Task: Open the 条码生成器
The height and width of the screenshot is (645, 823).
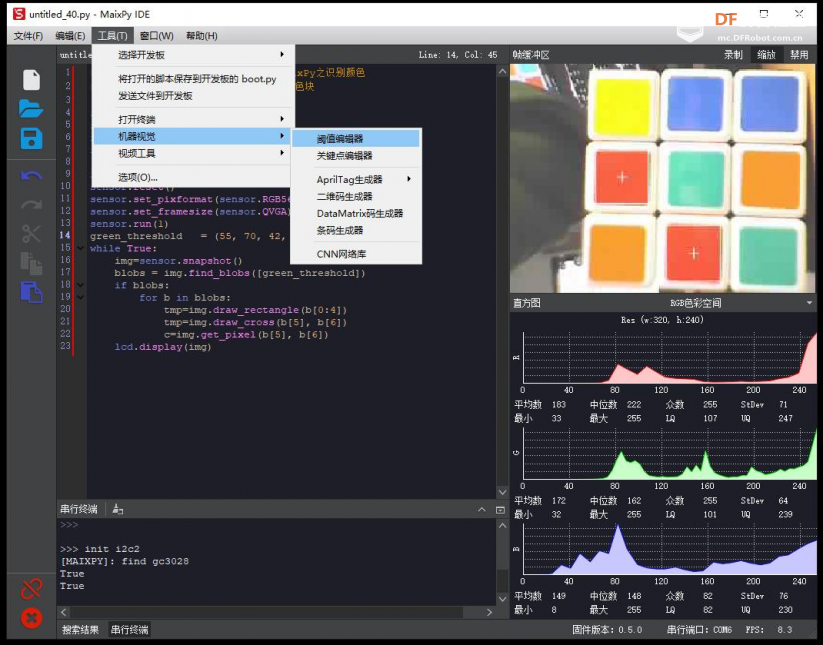Action: (x=356, y=230)
